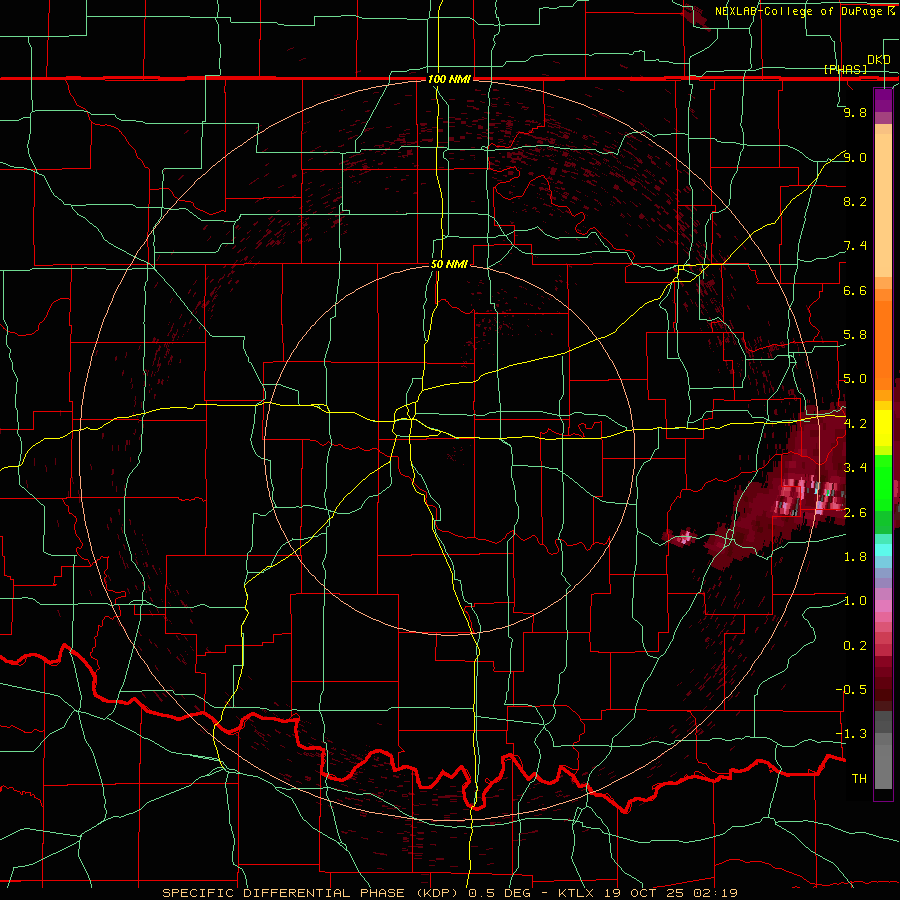Viewport: 900px width, 900px height.
Task: Click the SPECIFIC DIFFERENTIAL PHASE (KDP) caption text
Action: pyautogui.click(x=312, y=893)
